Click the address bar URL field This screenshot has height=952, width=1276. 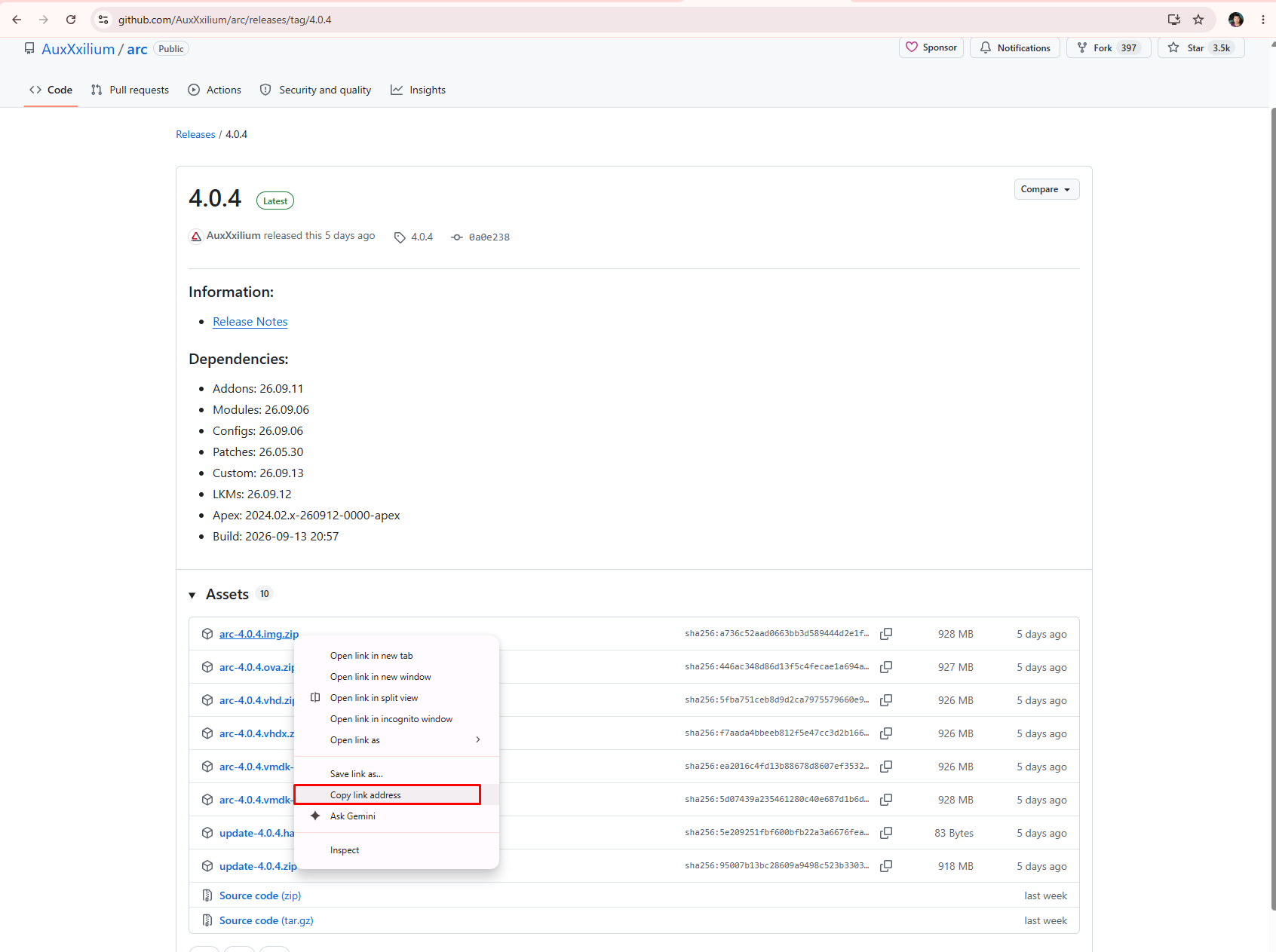[x=633, y=20]
